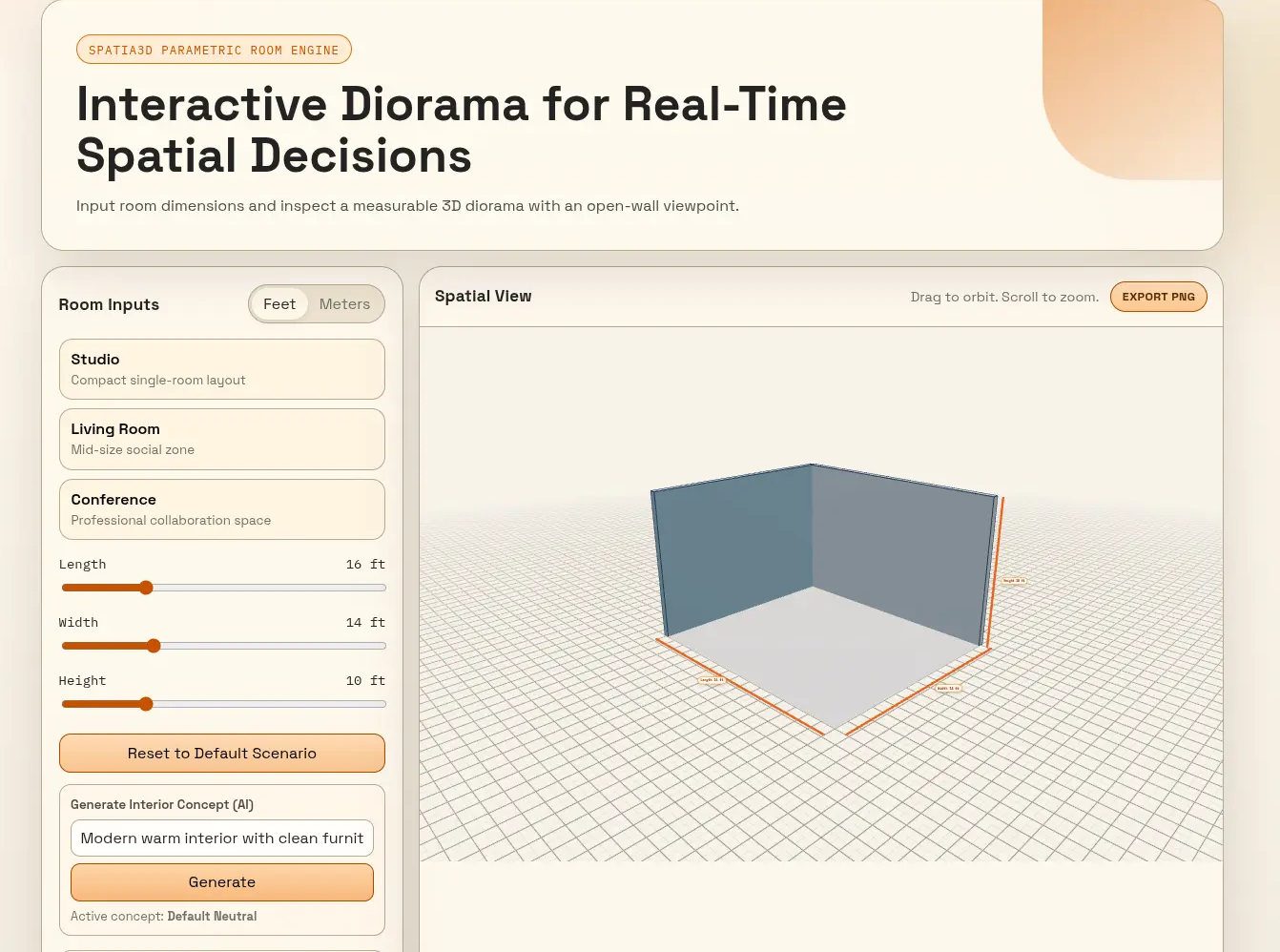The image size is (1280, 952).
Task: Switch units to Feet
Action: [x=279, y=304]
